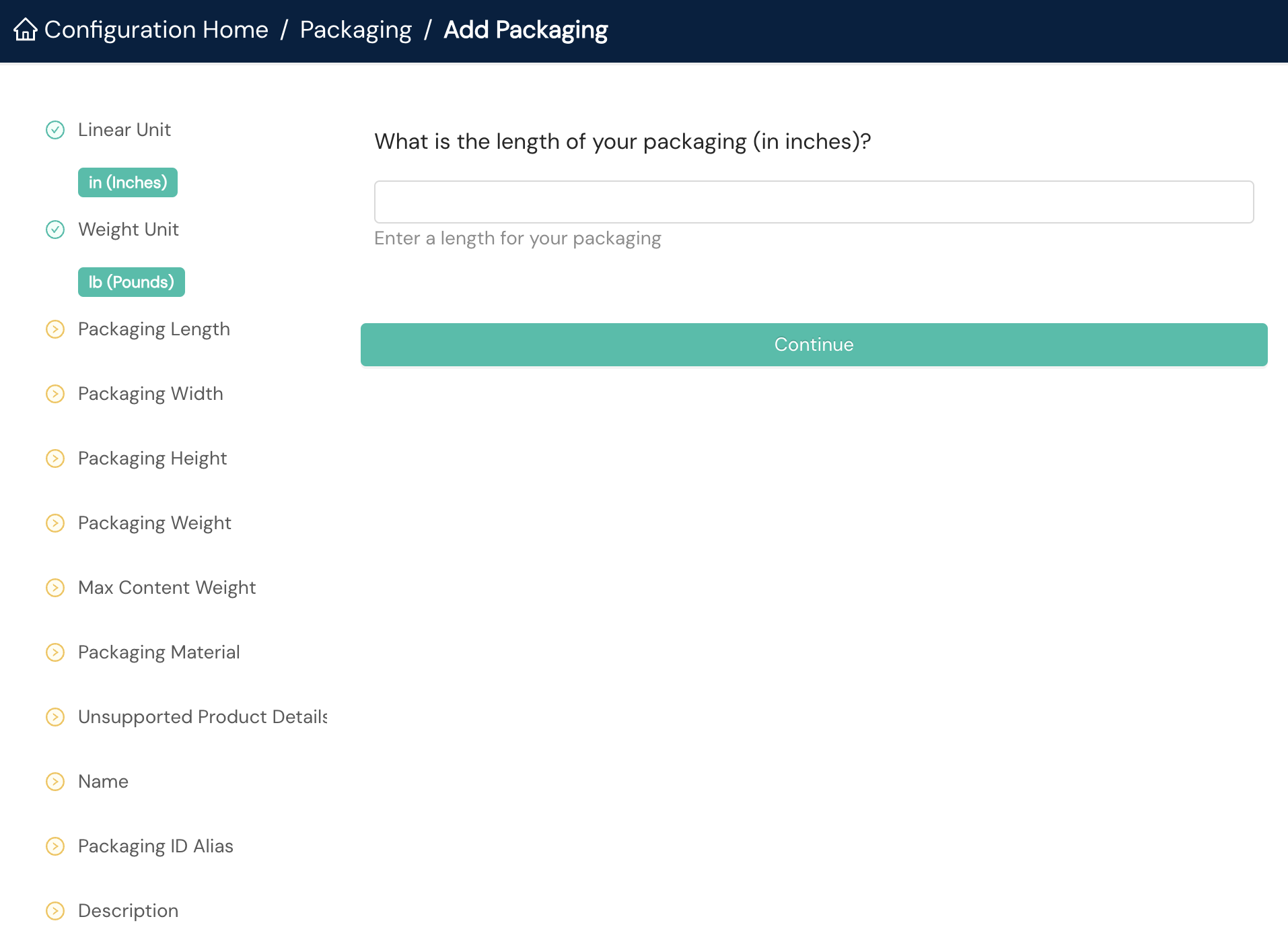Select the Packaging ID Alias step
The image size is (1288, 952).
tap(155, 846)
